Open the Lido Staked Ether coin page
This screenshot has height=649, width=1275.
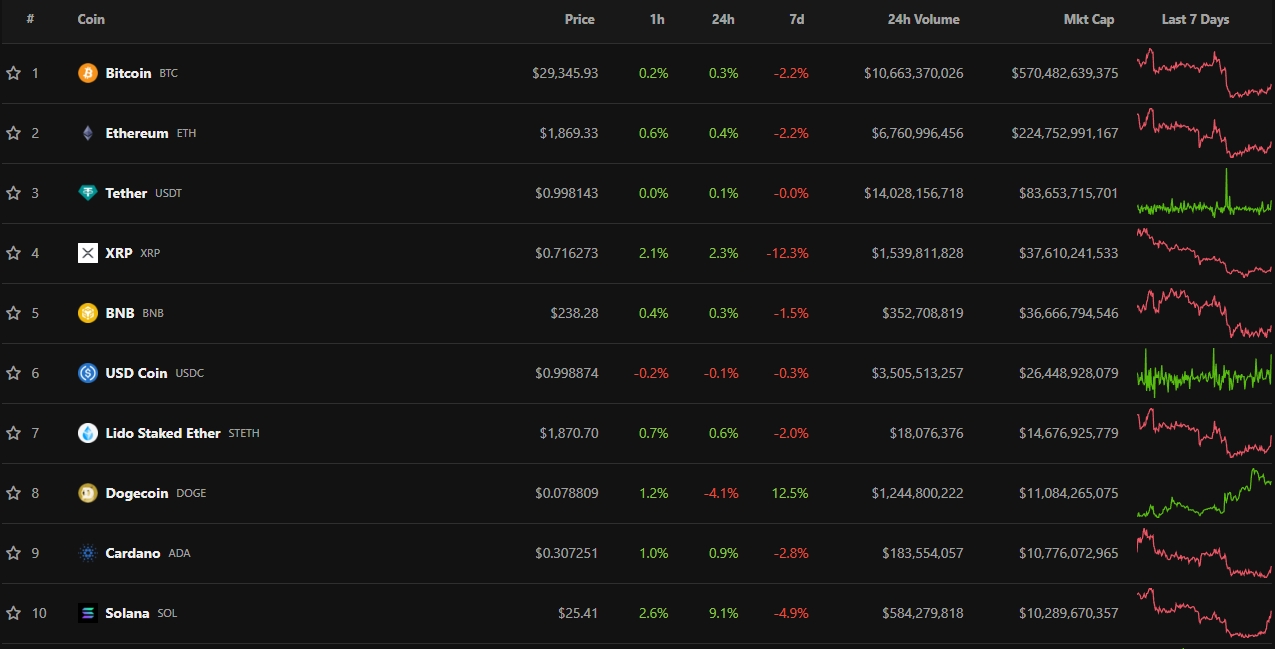(162, 433)
